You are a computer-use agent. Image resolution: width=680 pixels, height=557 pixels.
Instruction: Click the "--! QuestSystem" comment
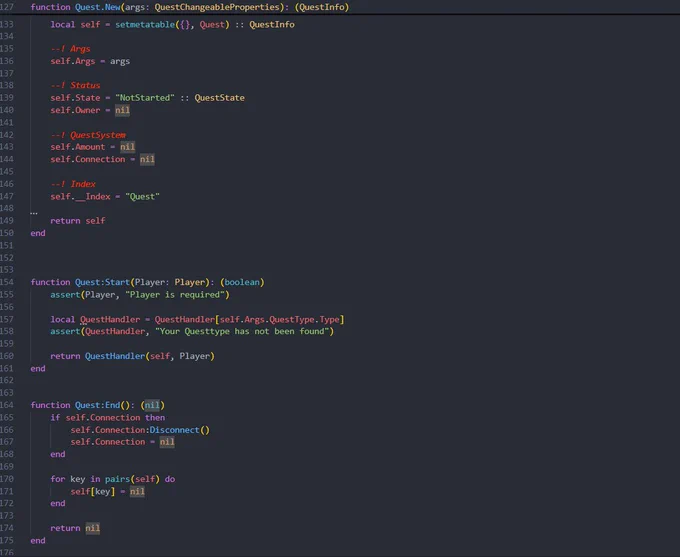pyautogui.click(x=88, y=135)
